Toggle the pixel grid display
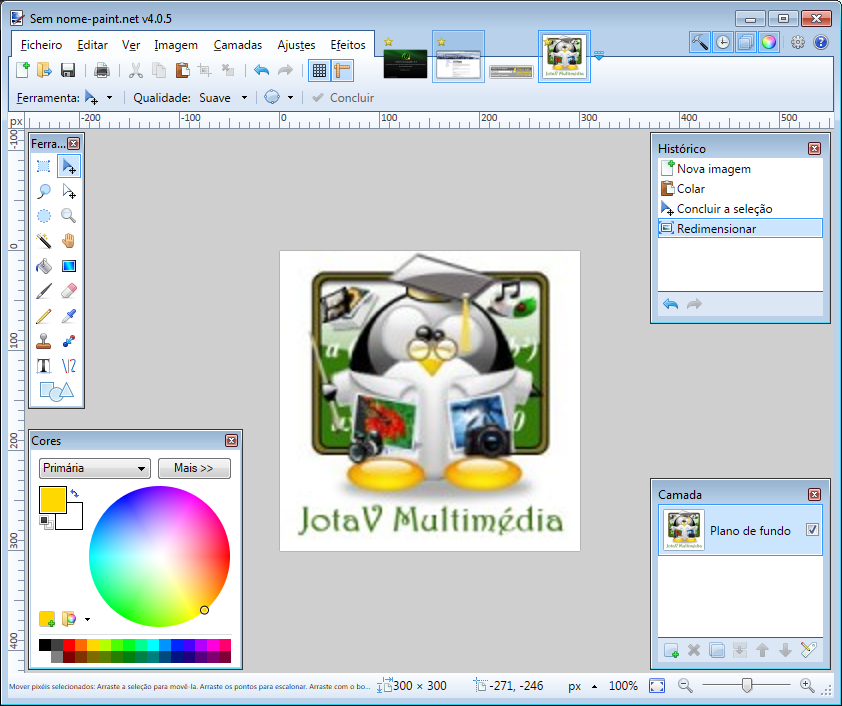 point(317,70)
